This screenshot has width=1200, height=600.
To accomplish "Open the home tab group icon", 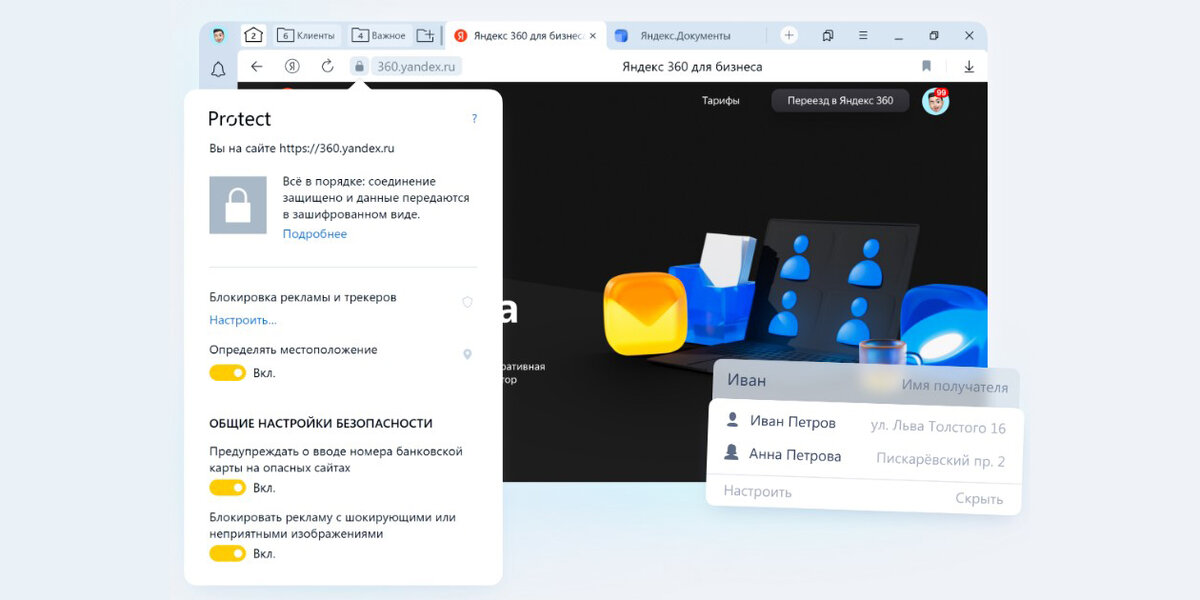I will pyautogui.click(x=254, y=35).
